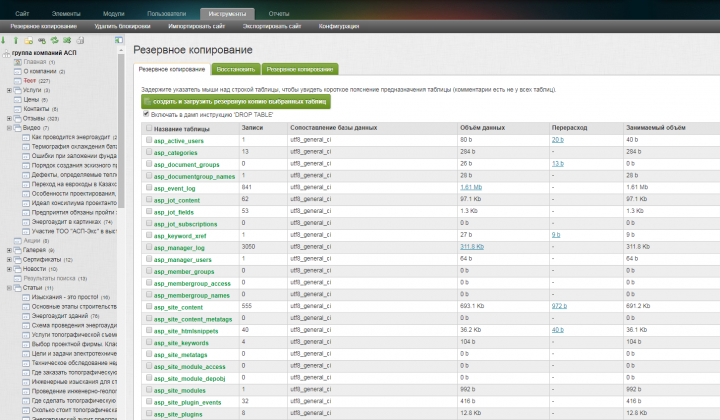Viewport: 720px width, 420px height.
Task: Expand the Услуги tree node
Action: tap(9, 90)
